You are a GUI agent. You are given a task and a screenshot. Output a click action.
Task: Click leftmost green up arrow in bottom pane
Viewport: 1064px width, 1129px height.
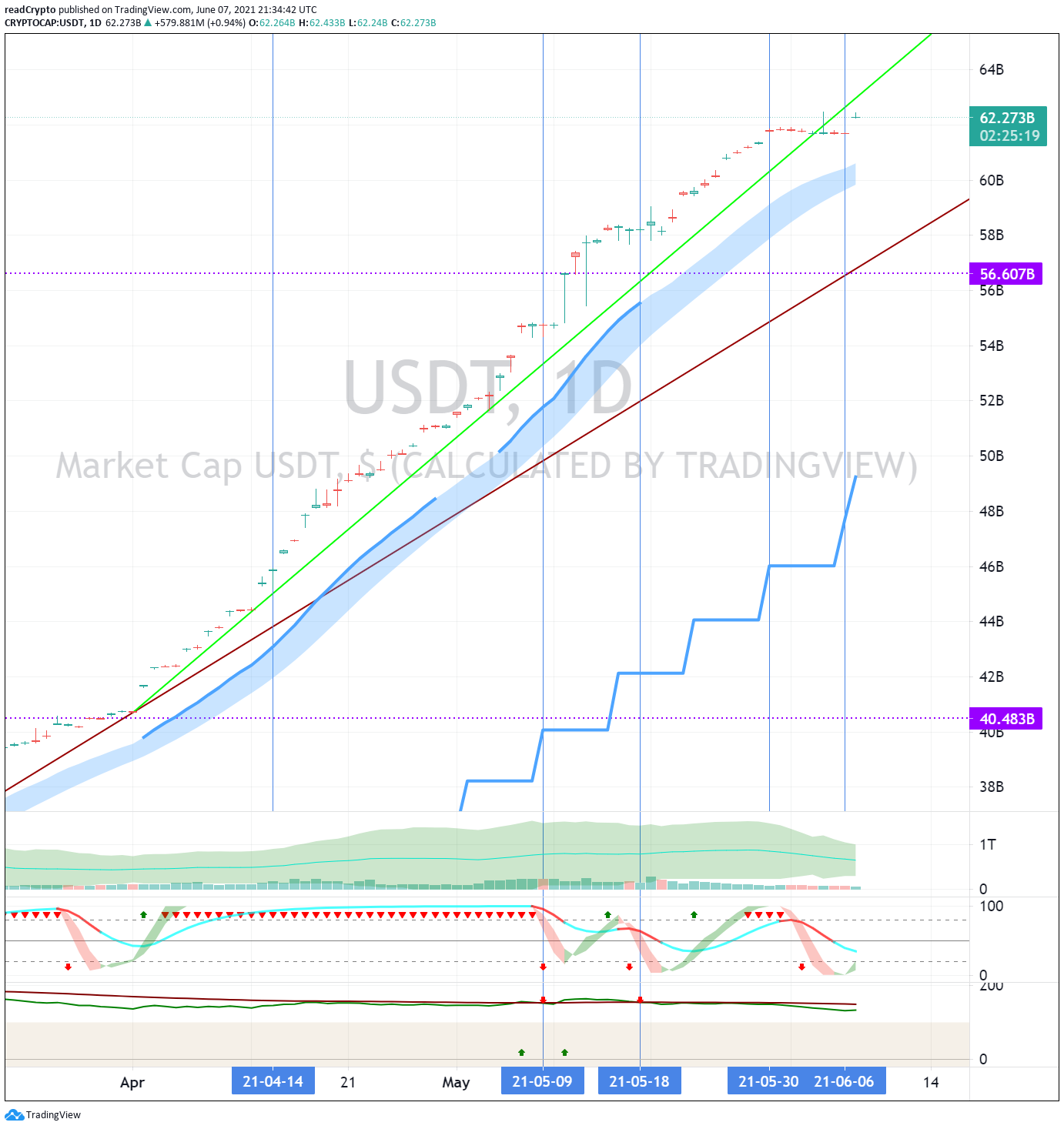521,1051
